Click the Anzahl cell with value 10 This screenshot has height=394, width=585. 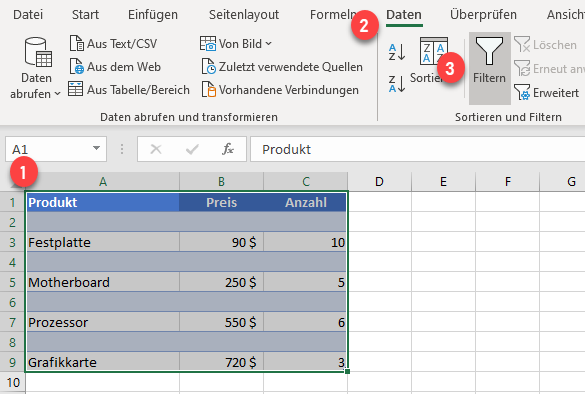[x=306, y=242]
